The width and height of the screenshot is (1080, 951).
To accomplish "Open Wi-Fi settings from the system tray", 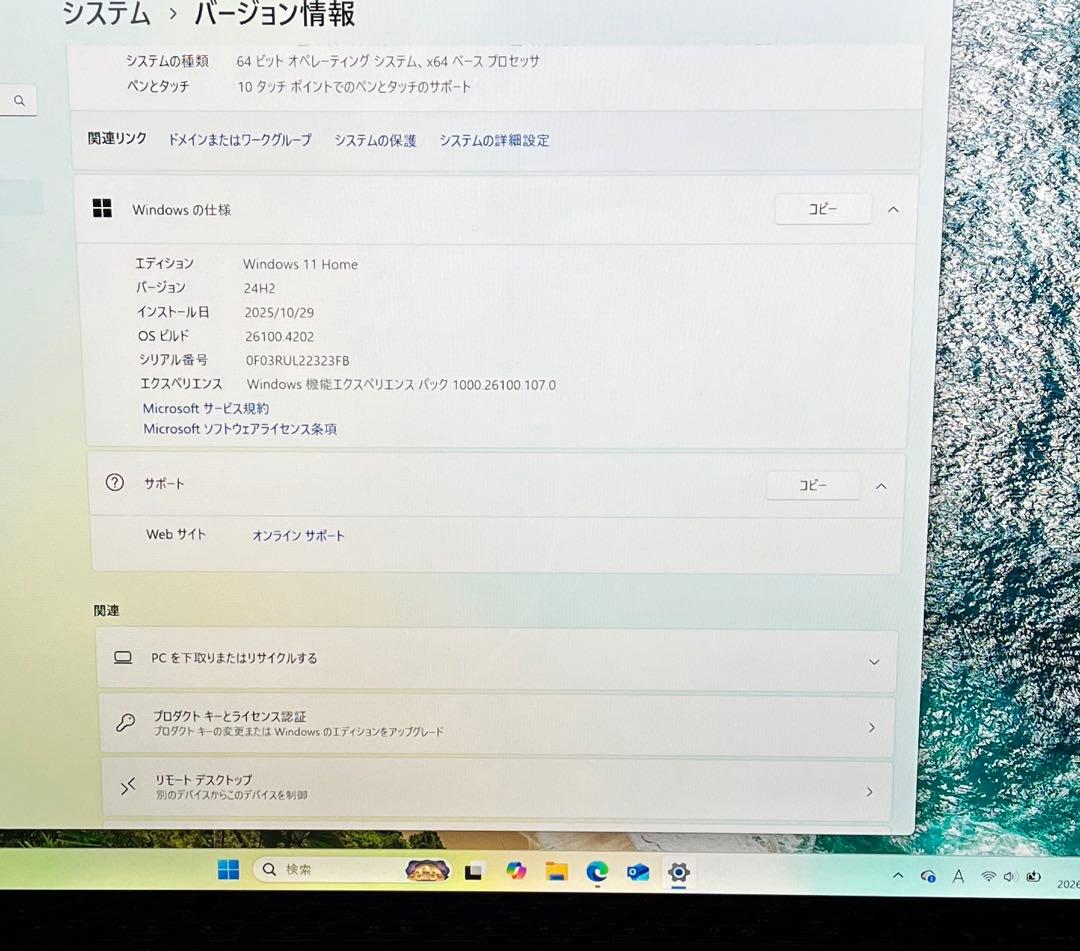I will point(988,876).
